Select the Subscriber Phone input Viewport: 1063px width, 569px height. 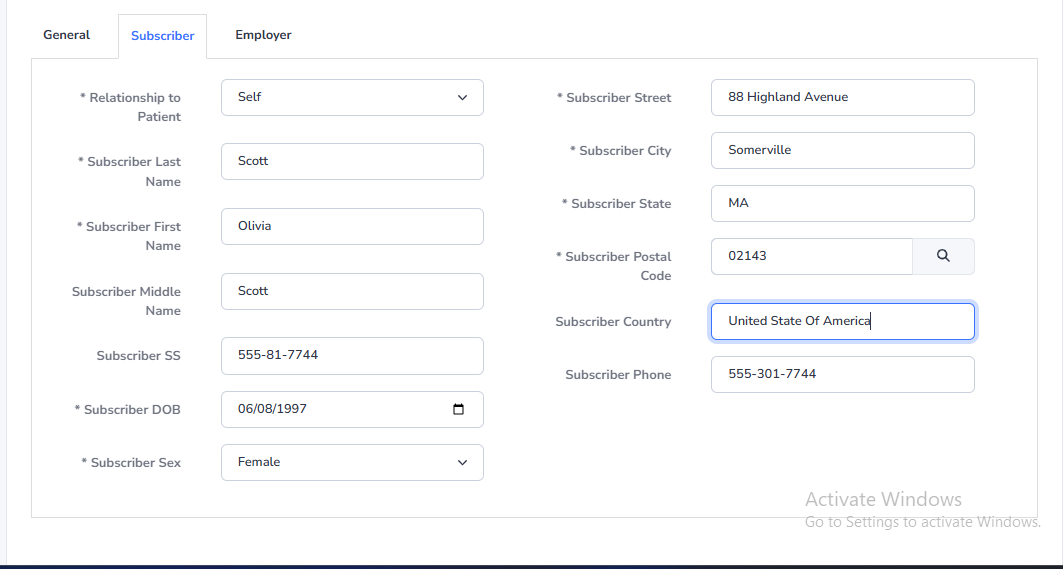[842, 374]
